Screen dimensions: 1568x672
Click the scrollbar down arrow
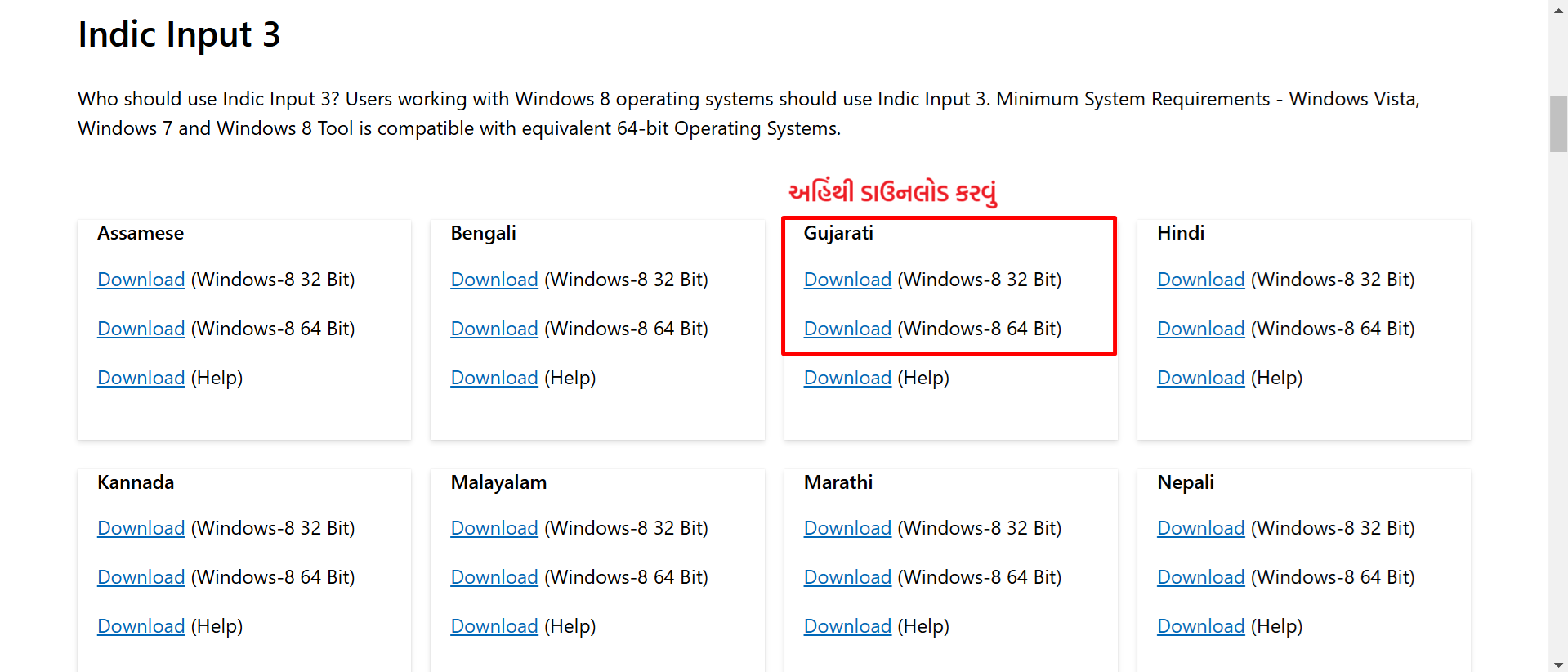(x=1558, y=665)
